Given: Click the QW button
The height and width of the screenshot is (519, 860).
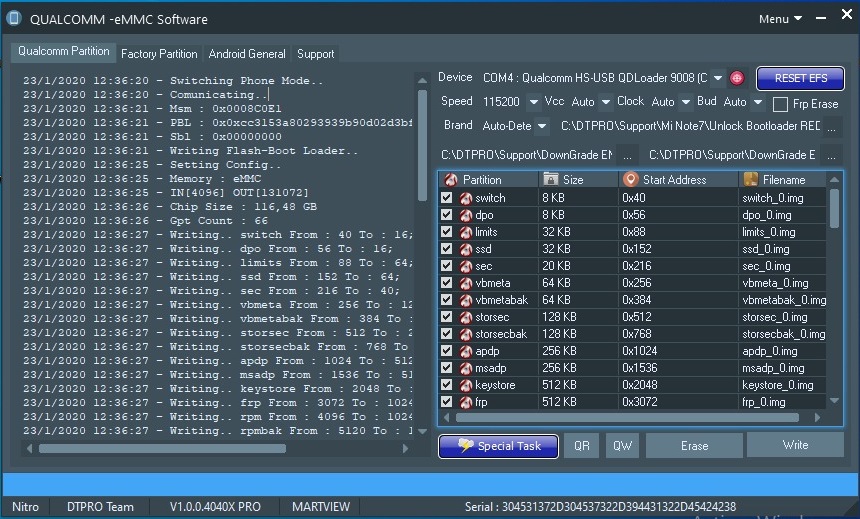Looking at the screenshot, I should [x=623, y=445].
